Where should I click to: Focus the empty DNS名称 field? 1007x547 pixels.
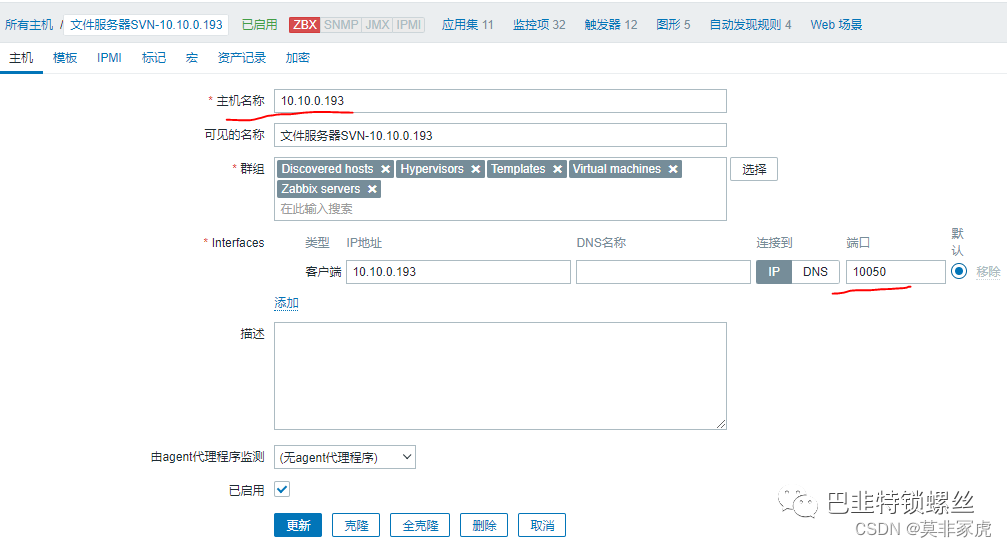tap(663, 272)
